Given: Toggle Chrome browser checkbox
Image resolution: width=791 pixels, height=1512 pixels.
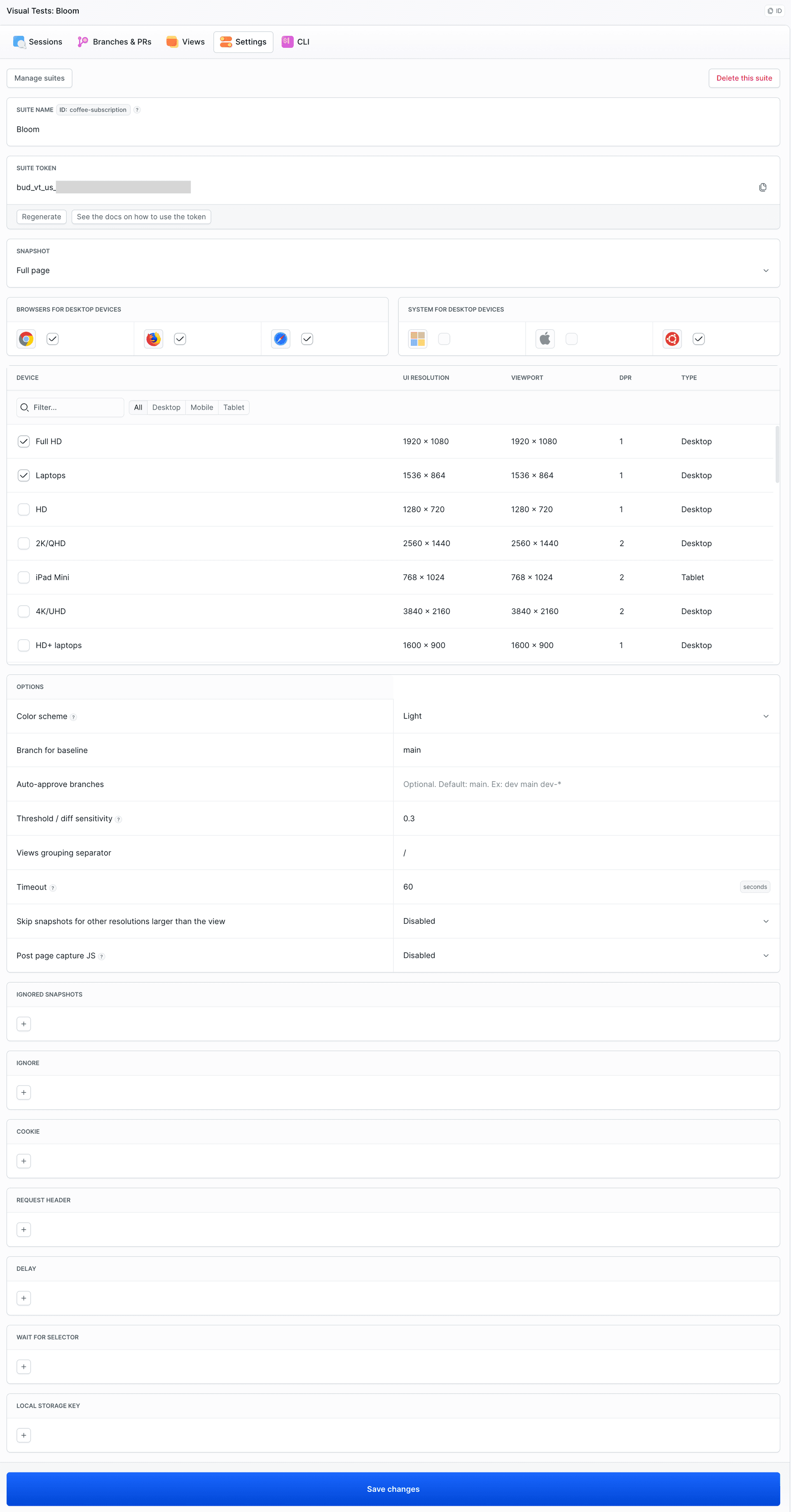Looking at the screenshot, I should pos(53,339).
